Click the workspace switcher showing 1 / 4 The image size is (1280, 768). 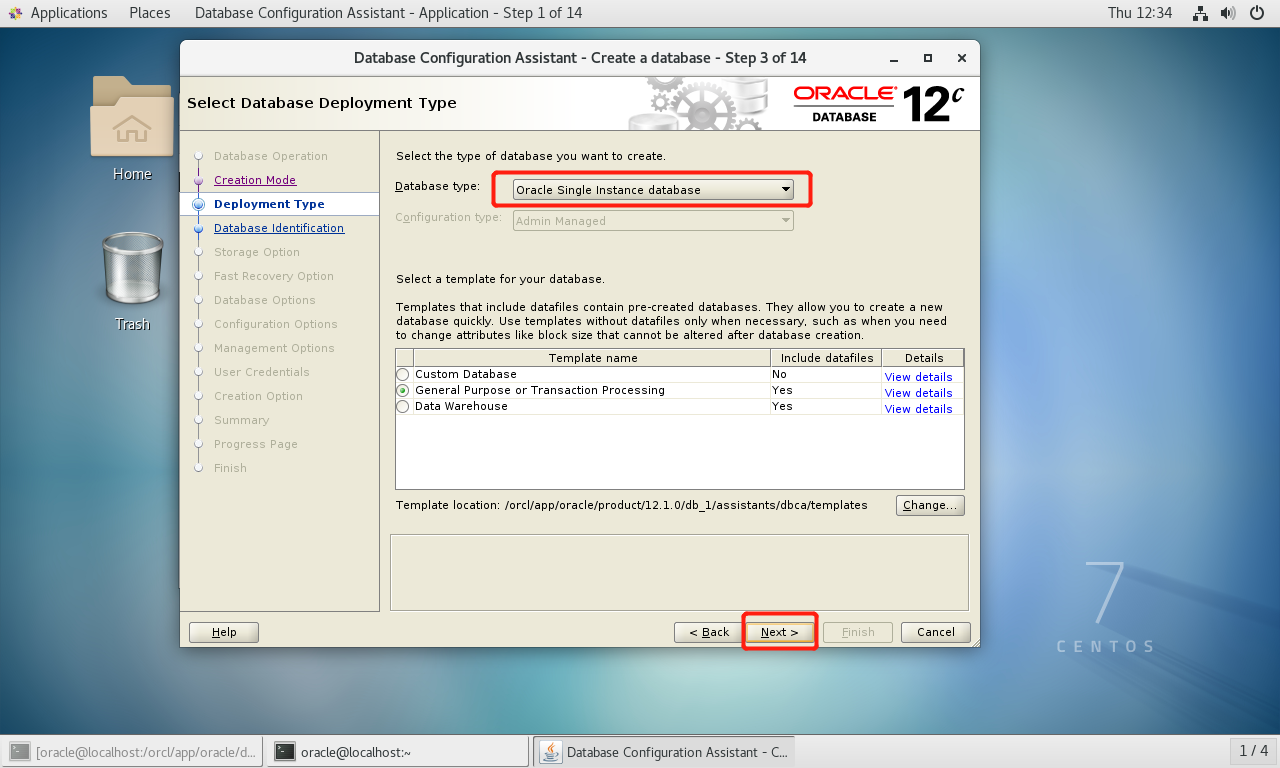coord(1253,751)
